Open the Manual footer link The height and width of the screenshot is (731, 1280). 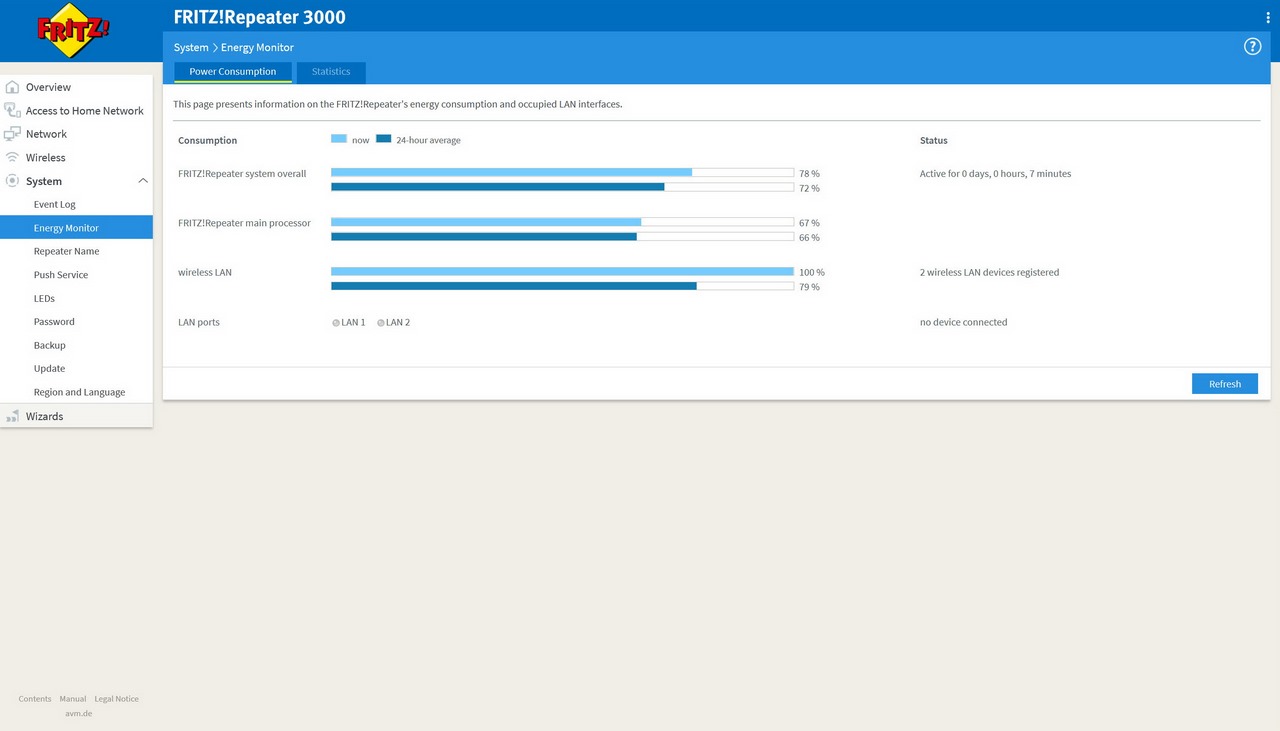(73, 699)
